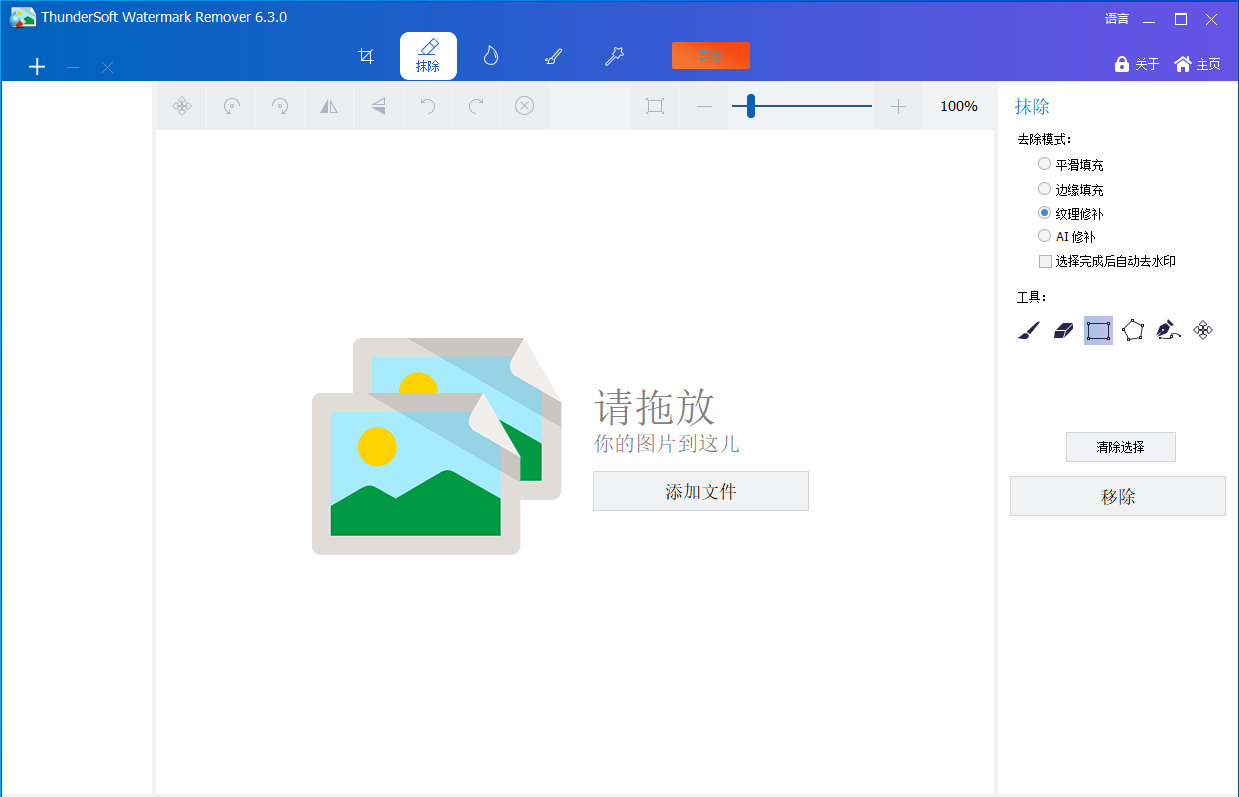Select AI 修补 removal mode
Screen dimensions: 1239x797
click(x=1066, y=237)
